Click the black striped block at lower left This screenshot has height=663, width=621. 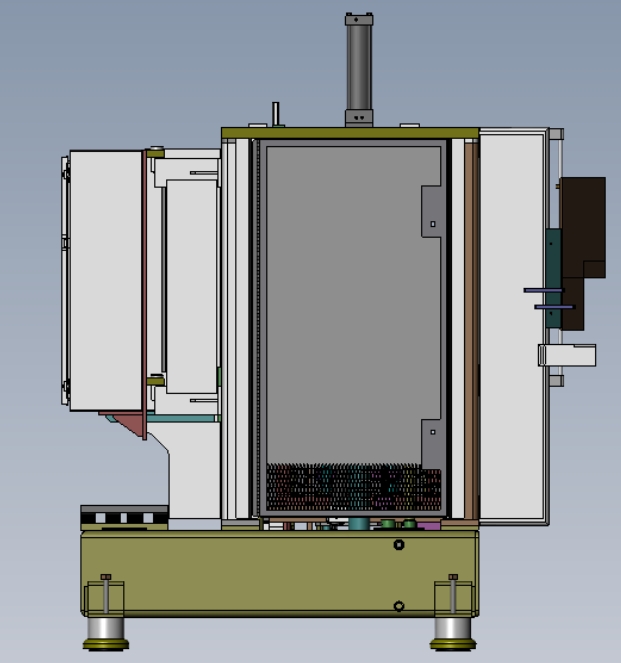pyautogui.click(x=124, y=518)
